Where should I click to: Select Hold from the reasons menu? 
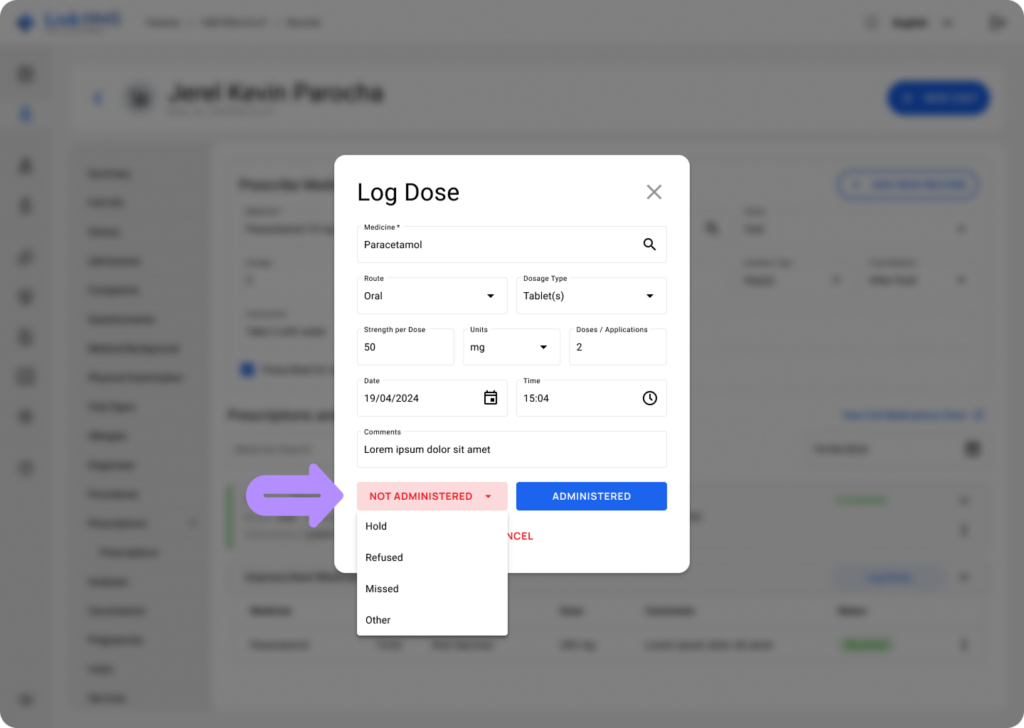(x=377, y=526)
